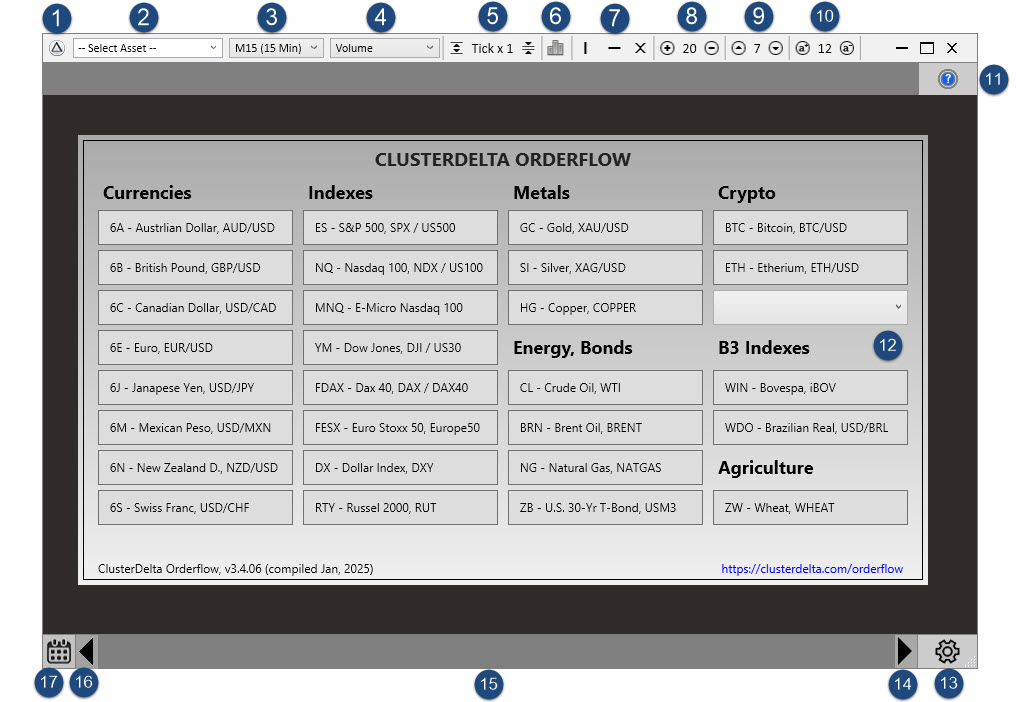Click the 'Energy, Bonds' heading text

[x=572, y=348]
